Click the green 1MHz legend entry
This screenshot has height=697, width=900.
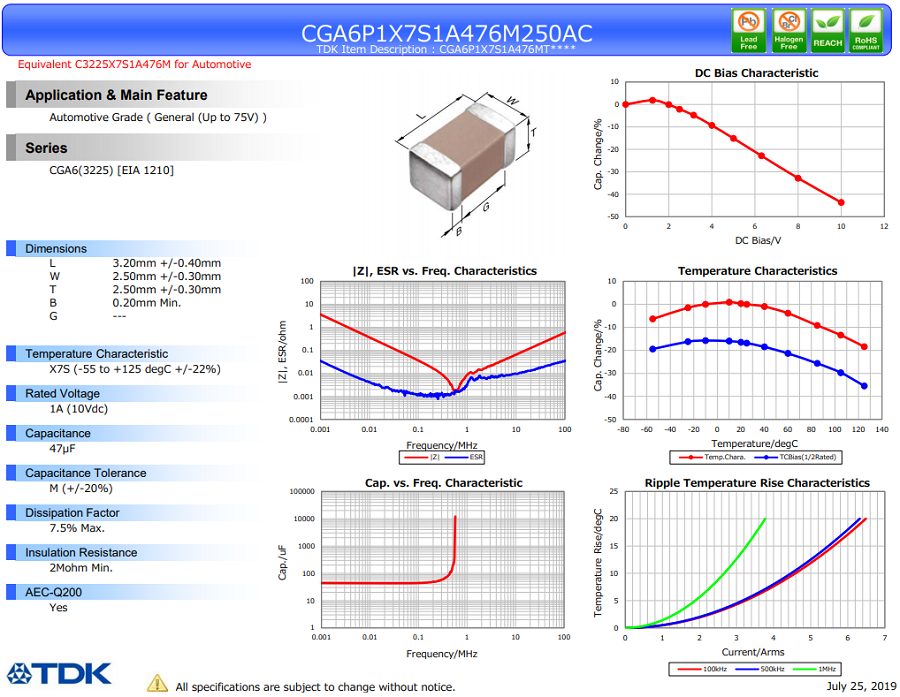pyautogui.click(x=814, y=669)
